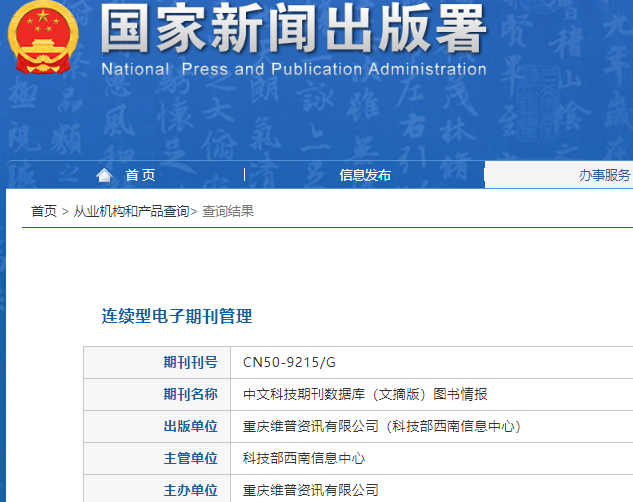Click the National Press and Publication Administration subtitle
This screenshot has height=502, width=633.
293,70
